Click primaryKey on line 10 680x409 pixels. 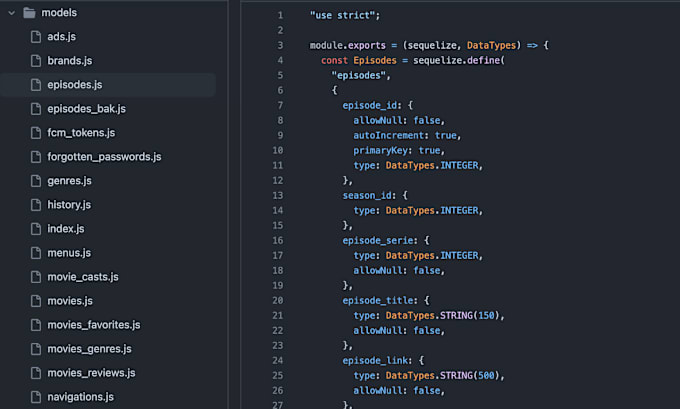pos(380,151)
